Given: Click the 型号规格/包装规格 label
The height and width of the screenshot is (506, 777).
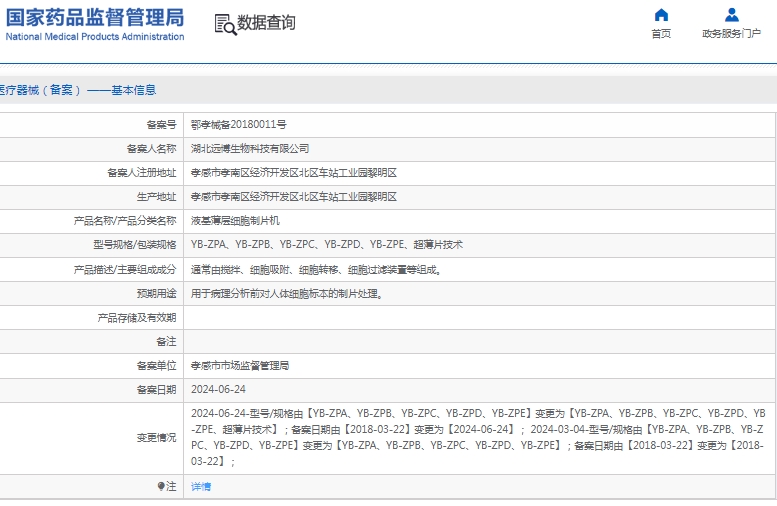Looking at the screenshot, I should click(x=135, y=245).
